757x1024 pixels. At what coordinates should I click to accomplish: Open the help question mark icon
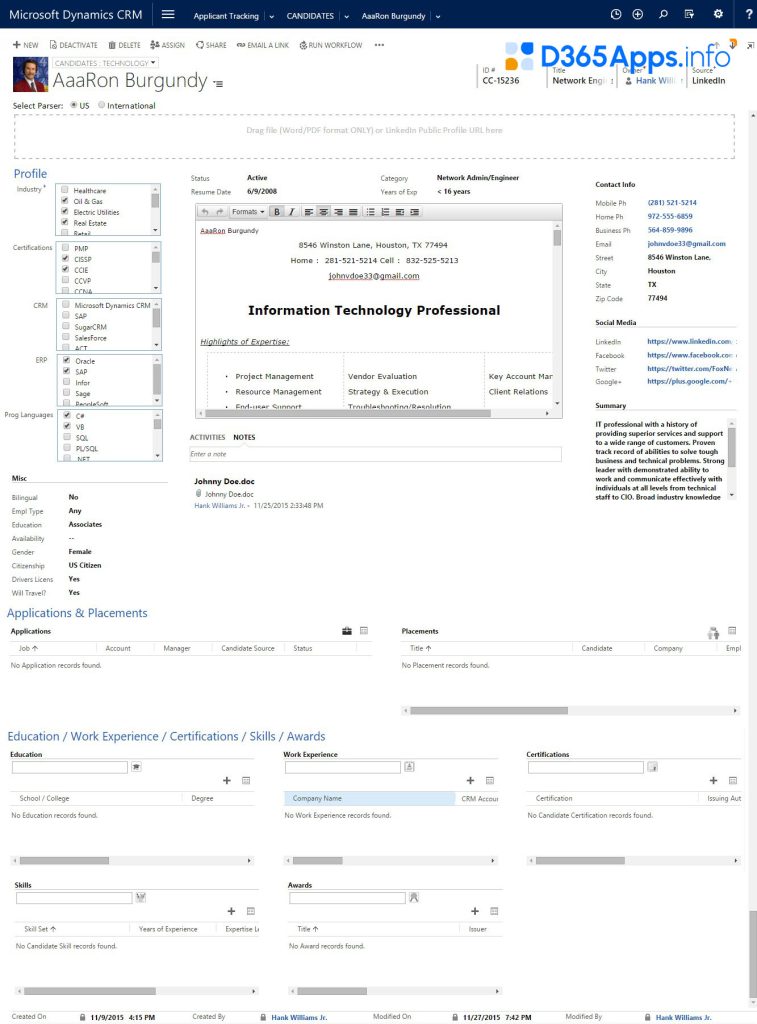pyautogui.click(x=749, y=14)
